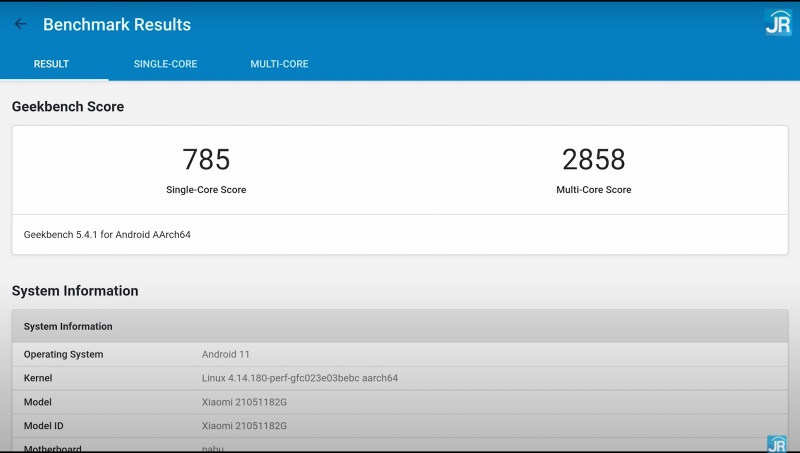Click the bold System Information section heading

75,291
